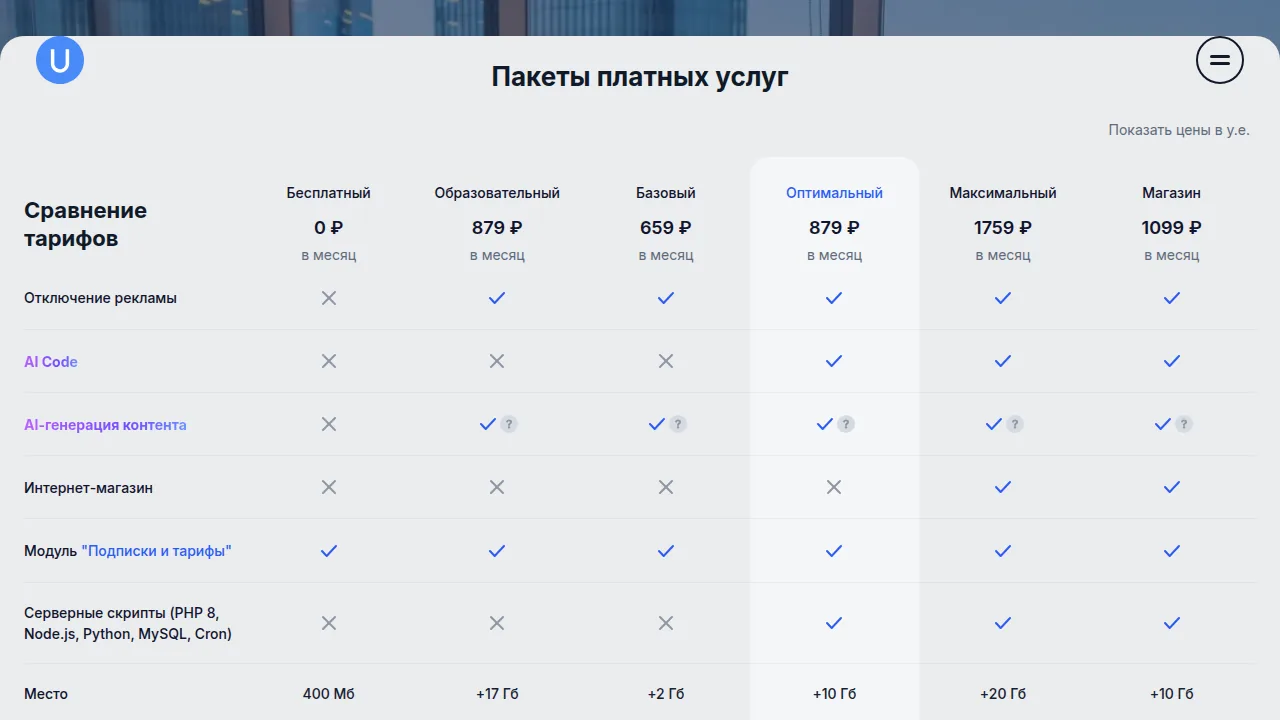
Task: Click Показать цены в у.е. link
Action: click(1179, 130)
